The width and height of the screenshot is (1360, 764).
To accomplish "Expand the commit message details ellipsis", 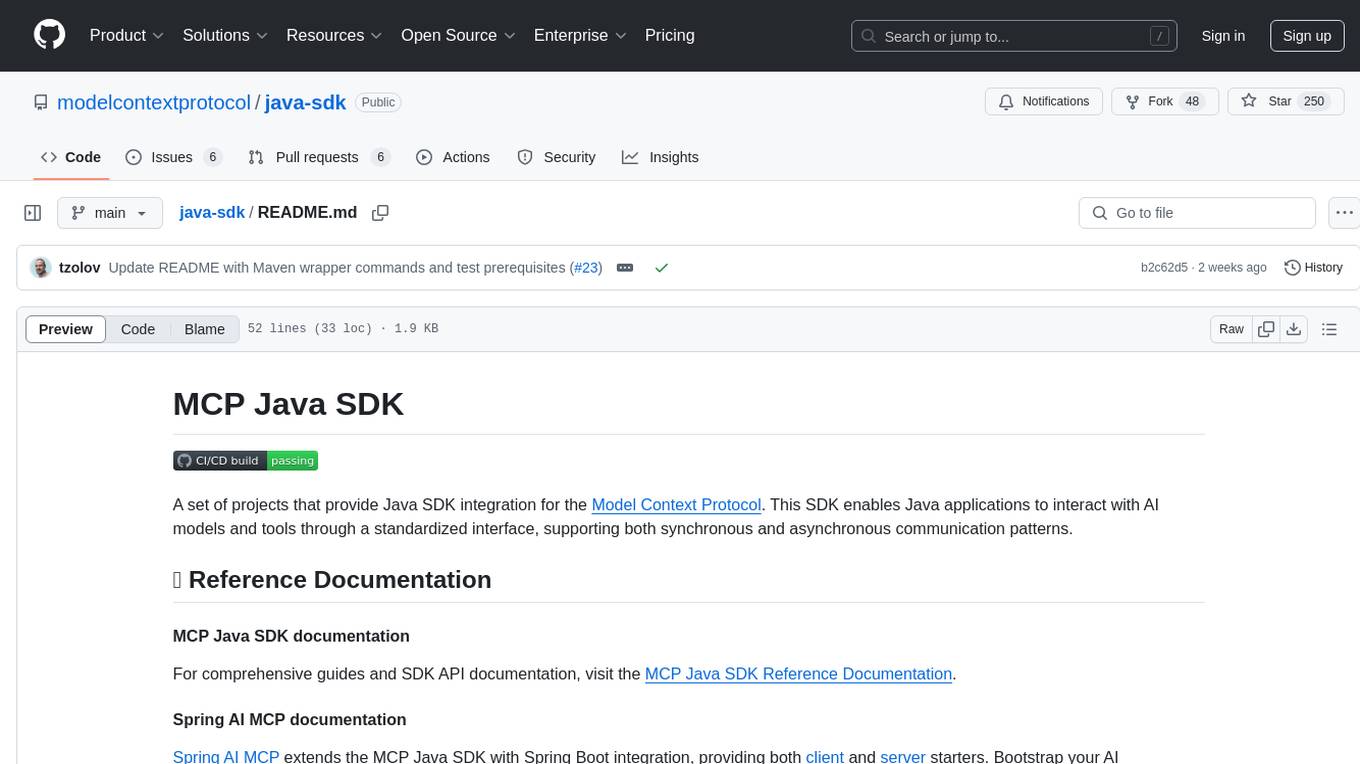I will (625, 268).
